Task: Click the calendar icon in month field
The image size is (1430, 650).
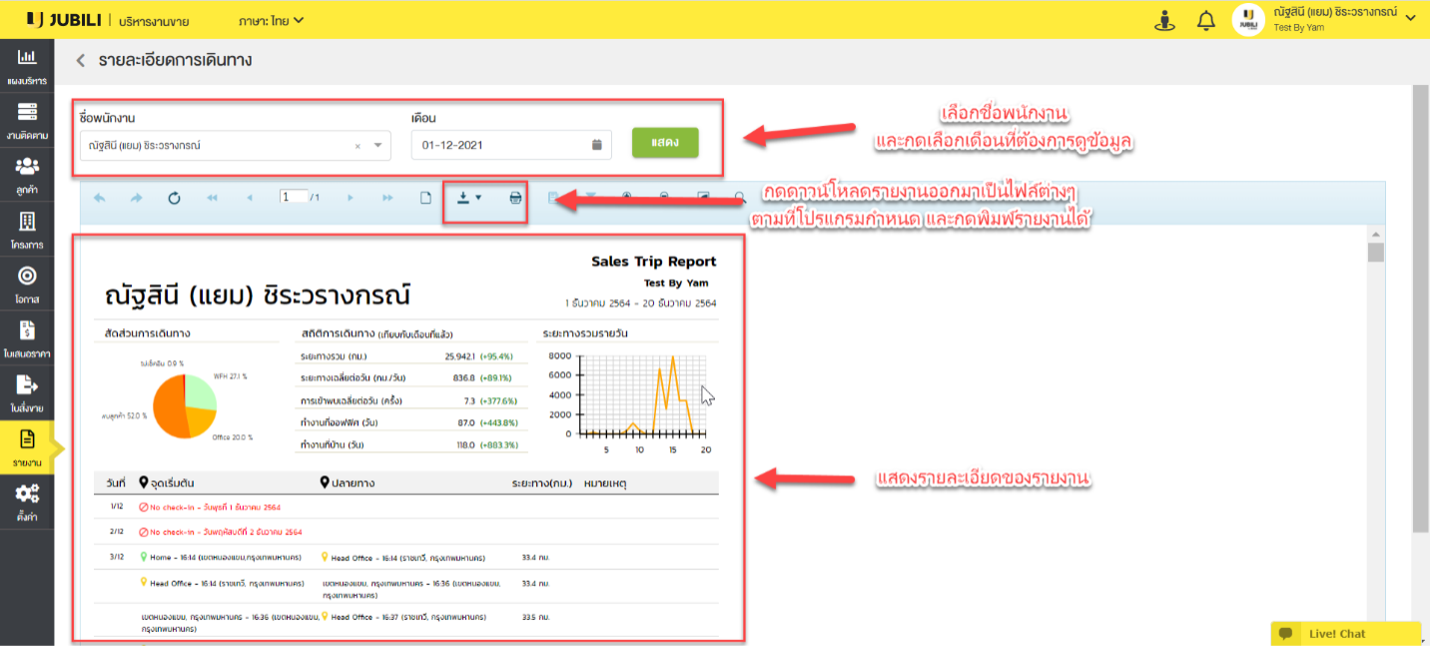Action: point(596,145)
